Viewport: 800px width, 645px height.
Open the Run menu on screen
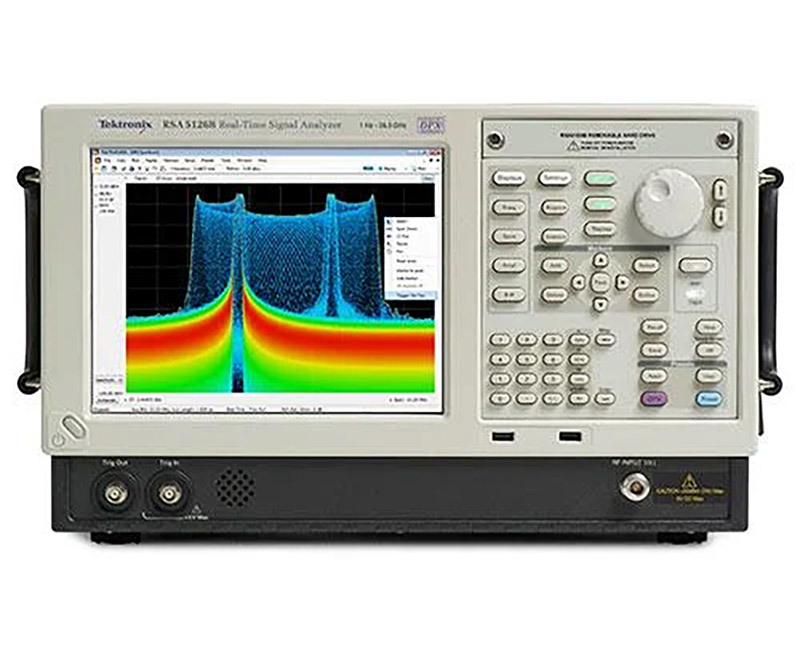click(136, 161)
